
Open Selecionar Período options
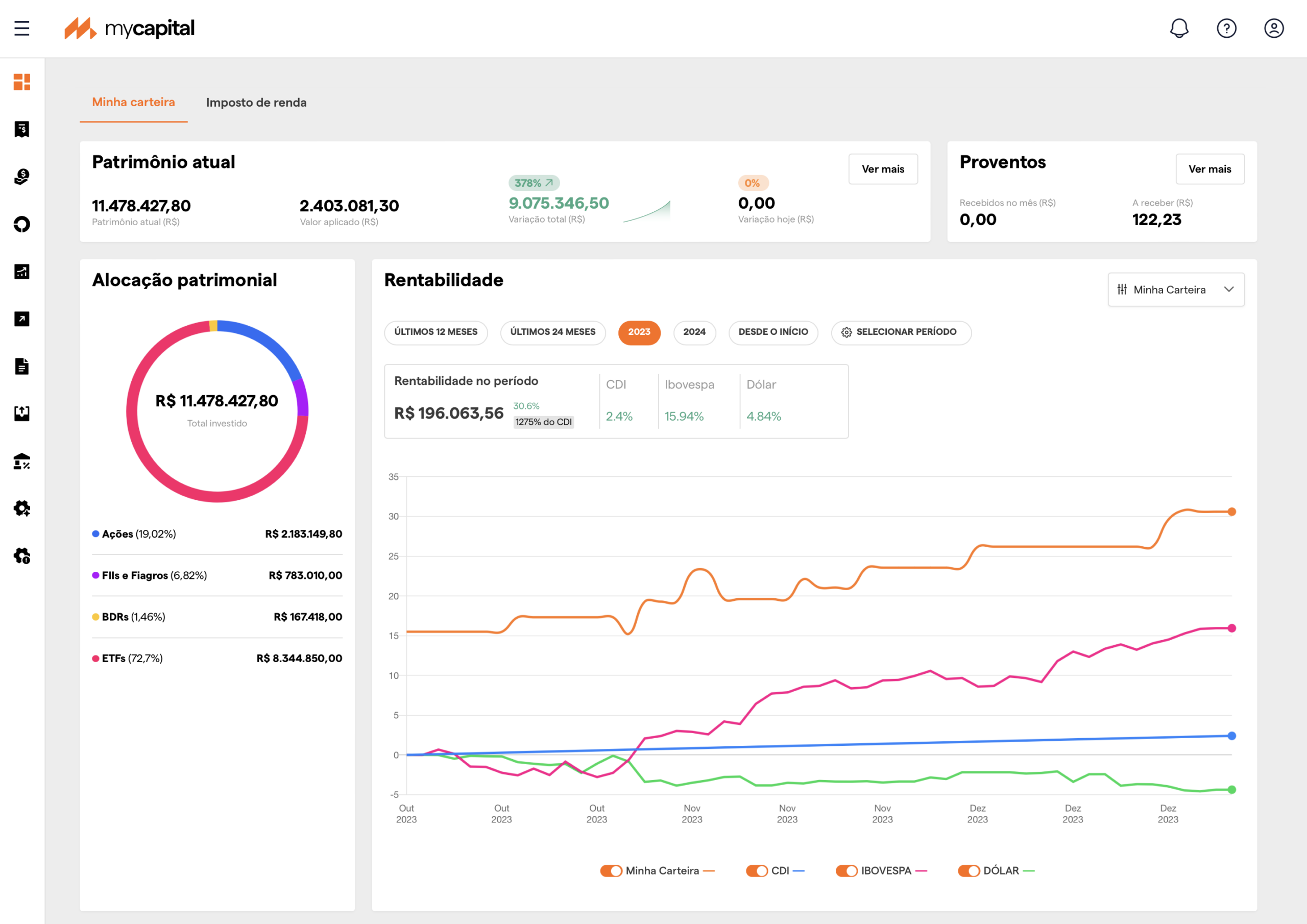pos(901,332)
